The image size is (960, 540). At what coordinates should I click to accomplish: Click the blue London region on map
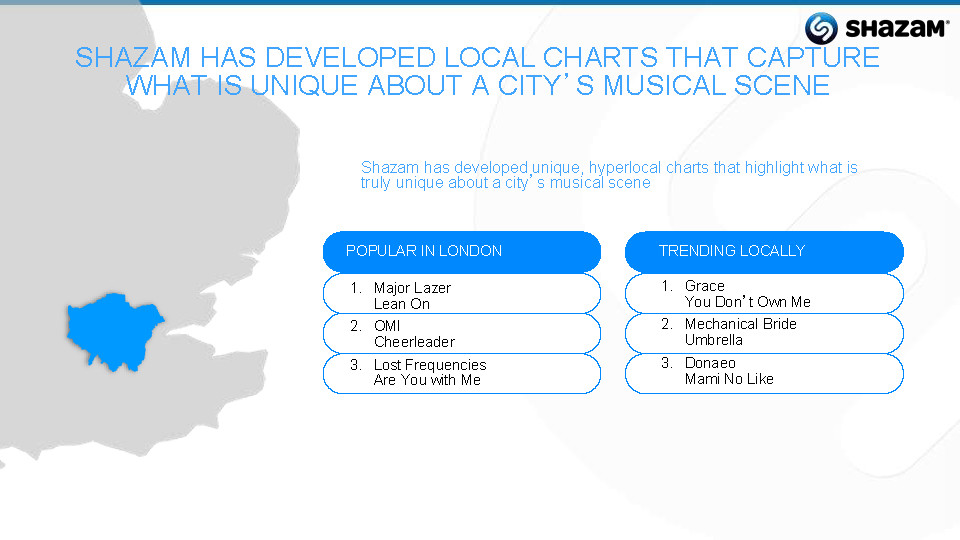pyautogui.click(x=113, y=332)
